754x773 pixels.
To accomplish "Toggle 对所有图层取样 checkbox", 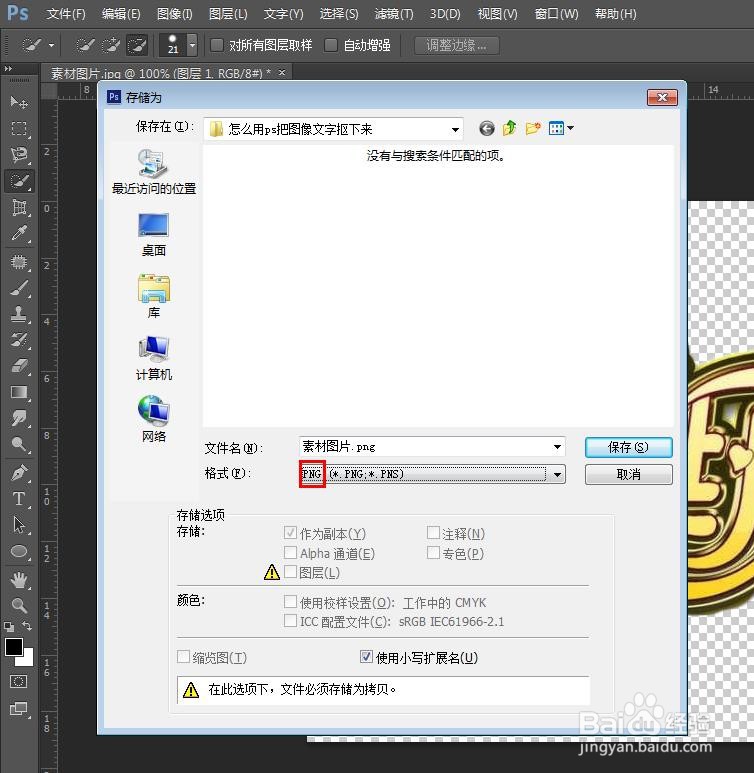I will click(217, 45).
